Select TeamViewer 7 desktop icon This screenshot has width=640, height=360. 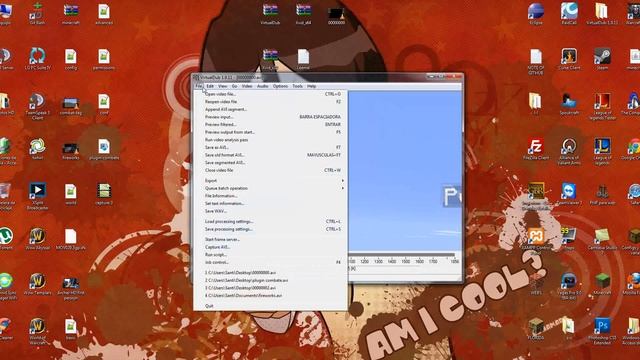tap(569, 194)
